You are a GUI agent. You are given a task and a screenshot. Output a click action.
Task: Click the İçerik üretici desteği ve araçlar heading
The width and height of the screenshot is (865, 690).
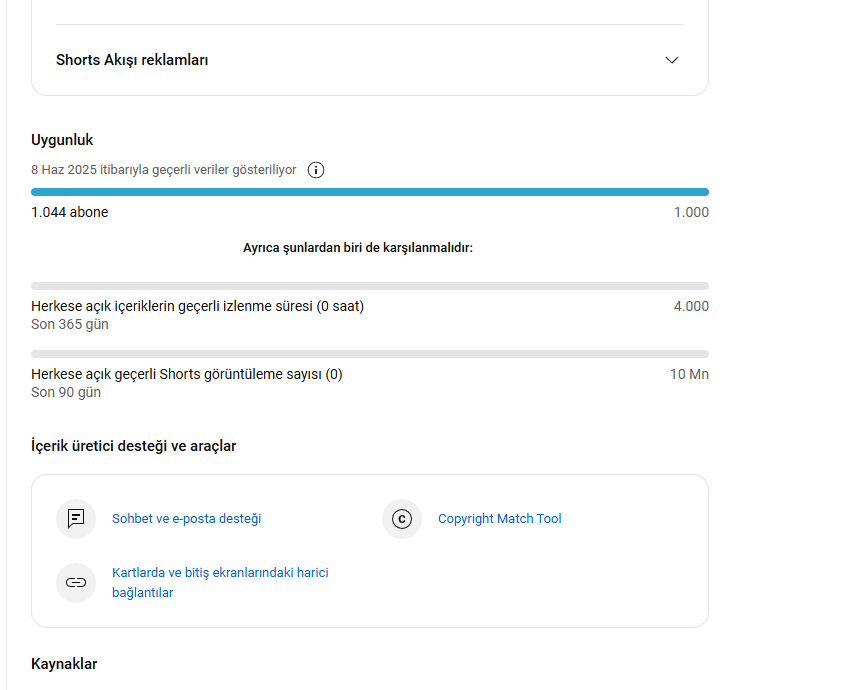134,446
